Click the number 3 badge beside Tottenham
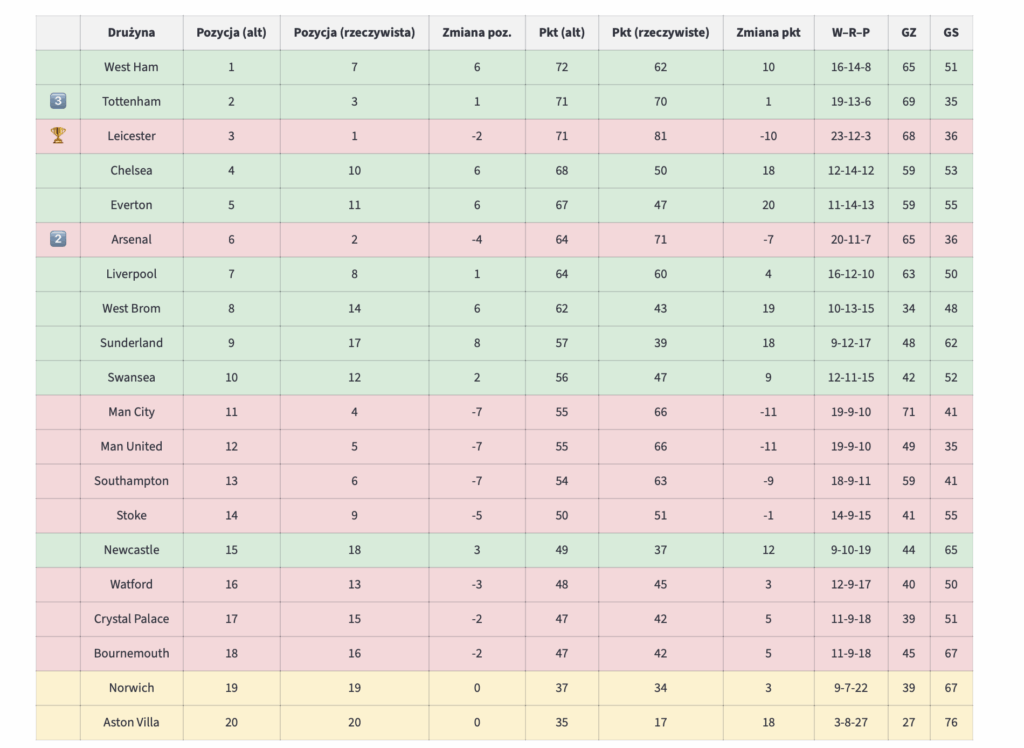The width and height of the screenshot is (1024, 748). pos(58,101)
